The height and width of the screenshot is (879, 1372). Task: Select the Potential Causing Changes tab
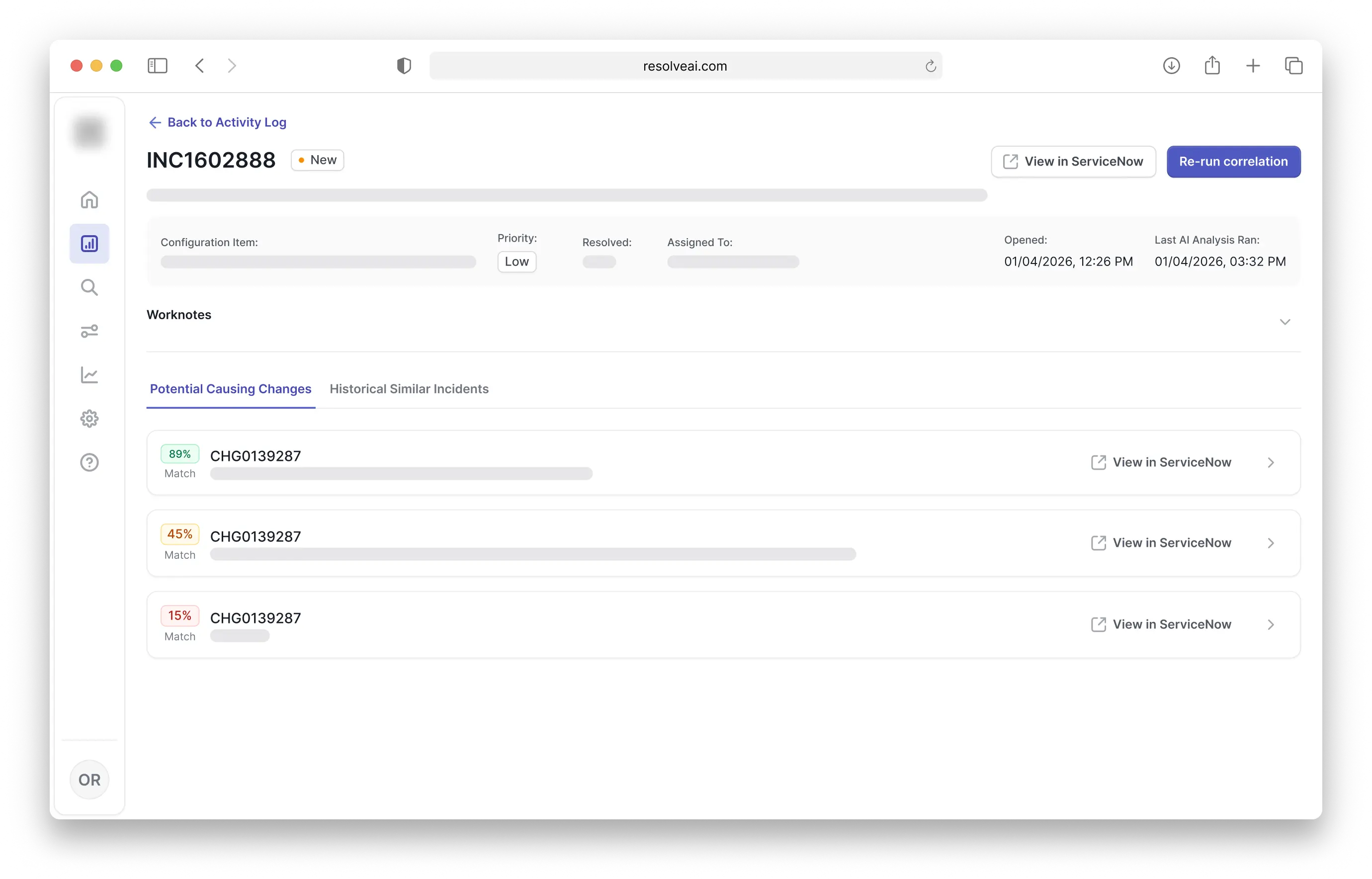(x=231, y=389)
